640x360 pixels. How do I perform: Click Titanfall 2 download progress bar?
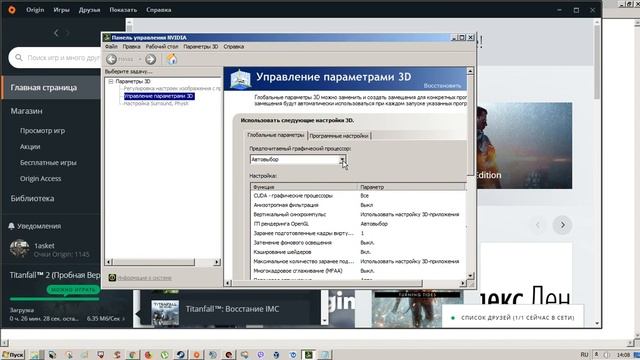pyautogui.click(x=54, y=299)
